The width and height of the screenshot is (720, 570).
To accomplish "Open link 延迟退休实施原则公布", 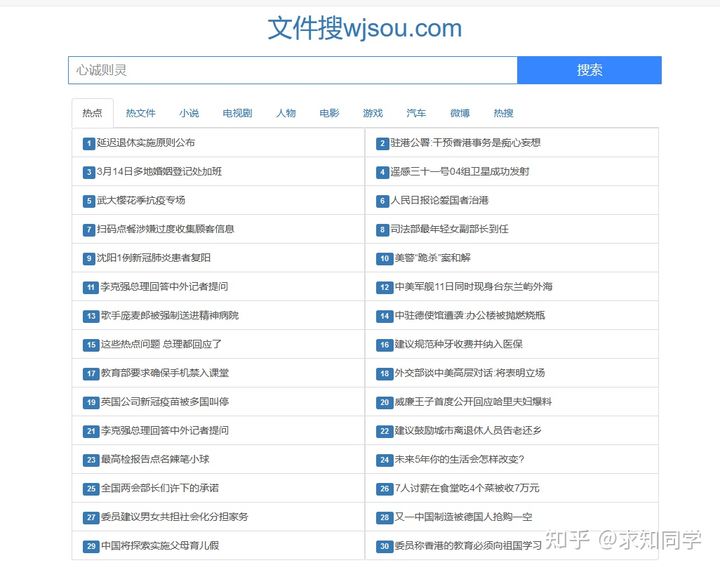I will click(x=146, y=143).
